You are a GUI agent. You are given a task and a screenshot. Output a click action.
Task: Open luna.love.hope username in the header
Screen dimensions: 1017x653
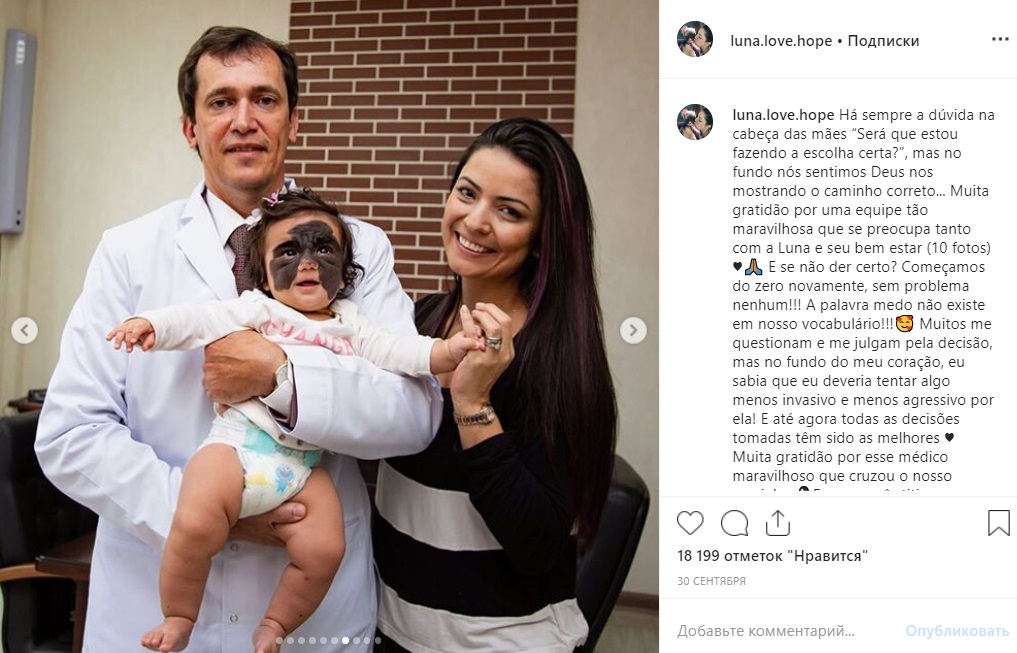(x=781, y=41)
